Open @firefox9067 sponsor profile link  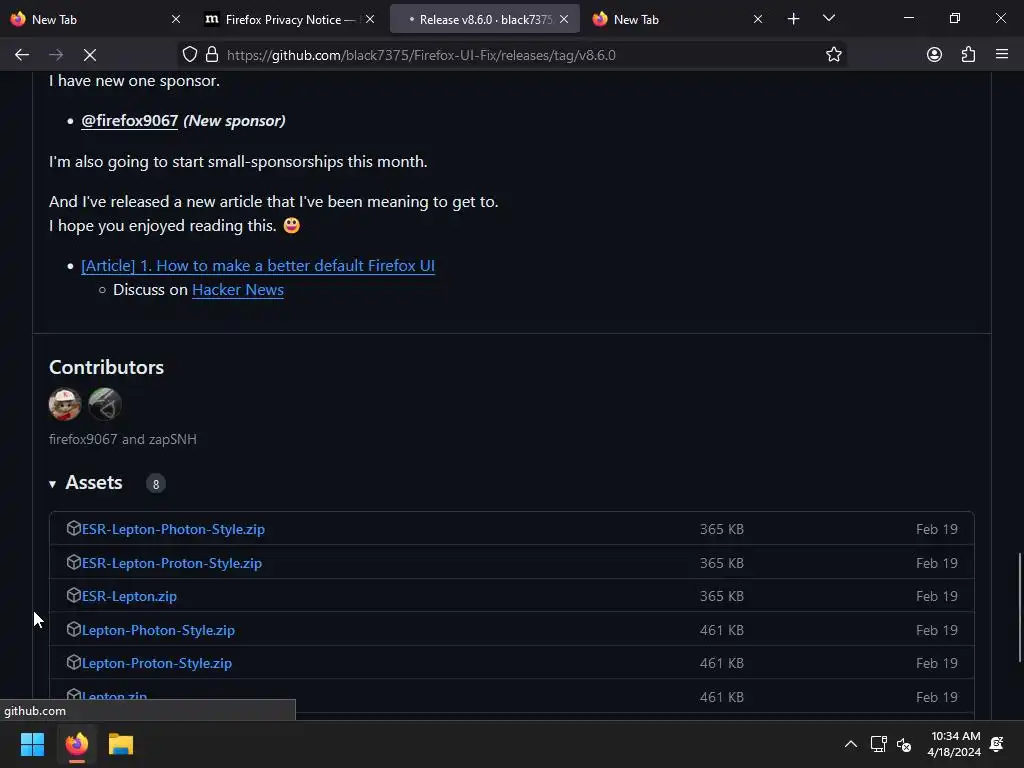point(129,121)
